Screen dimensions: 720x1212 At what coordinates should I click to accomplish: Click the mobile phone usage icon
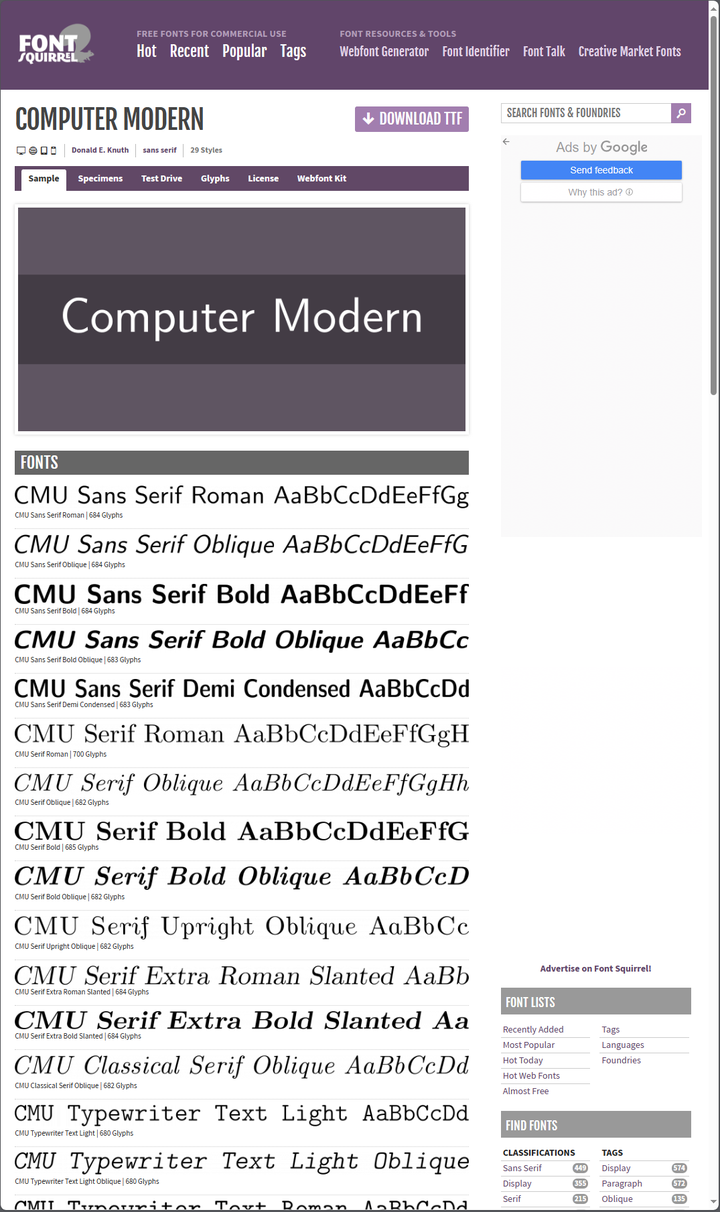tap(53, 148)
